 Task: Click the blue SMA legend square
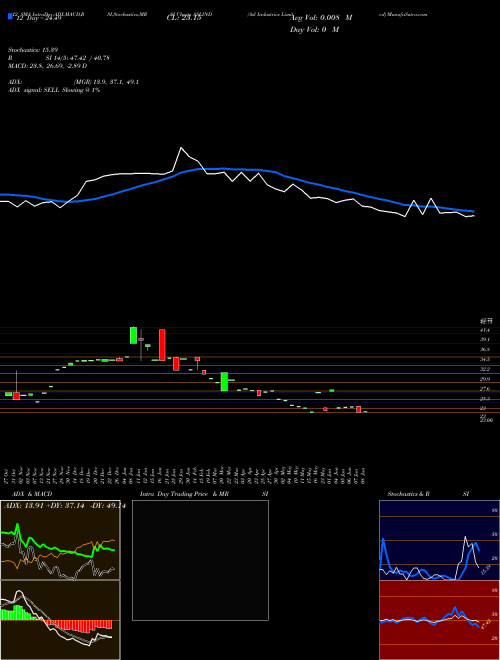(10, 17)
